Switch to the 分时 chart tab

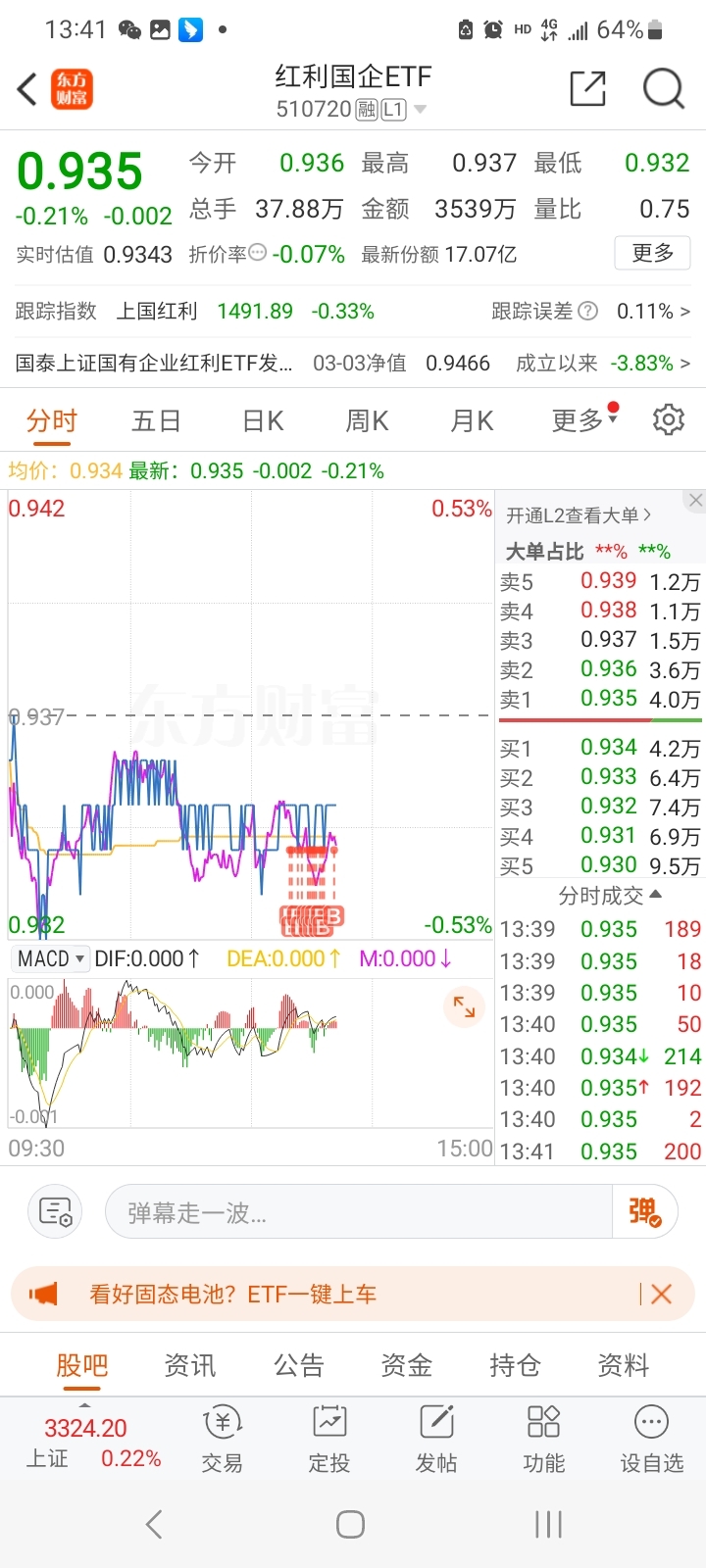(x=51, y=421)
